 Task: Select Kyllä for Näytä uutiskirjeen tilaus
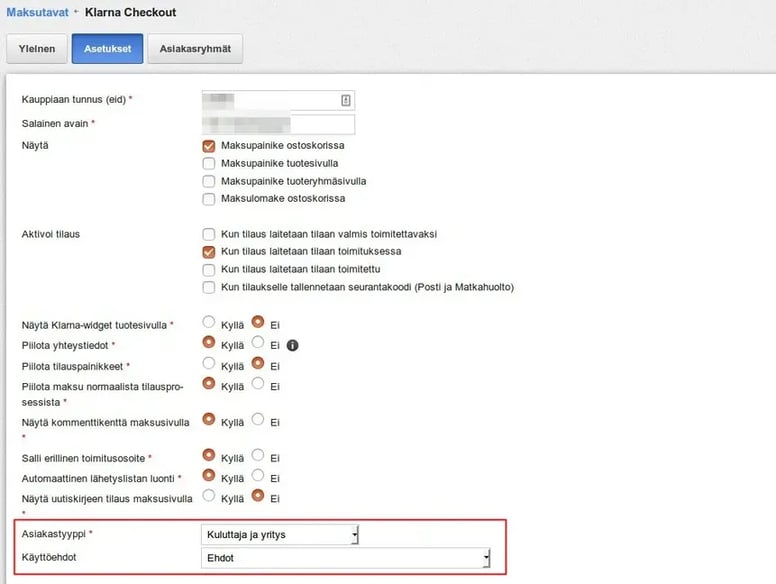coord(209,495)
